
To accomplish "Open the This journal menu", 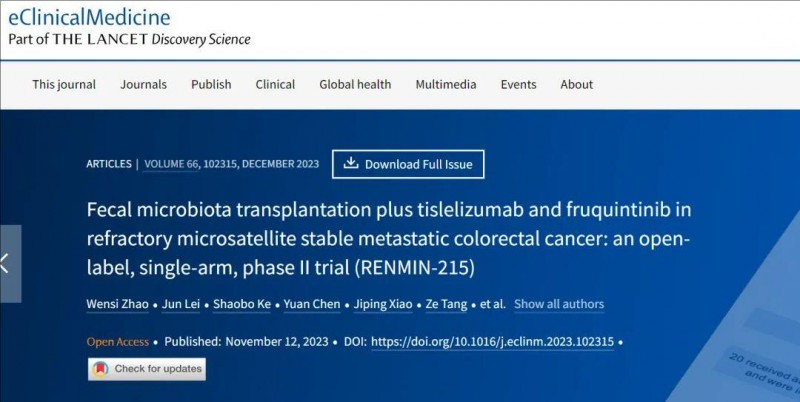I will click(x=64, y=85).
